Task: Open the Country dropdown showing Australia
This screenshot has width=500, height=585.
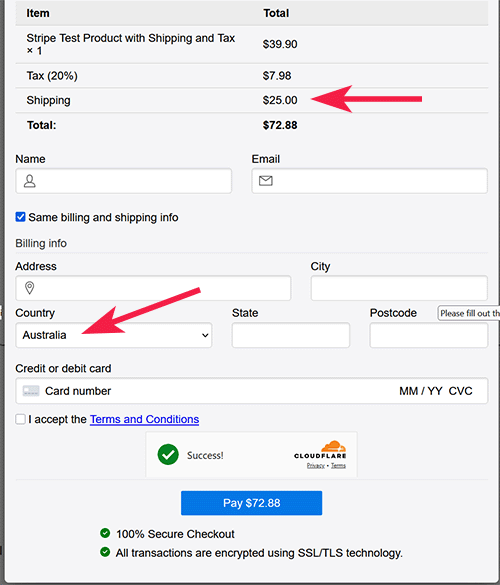Action: pos(114,335)
